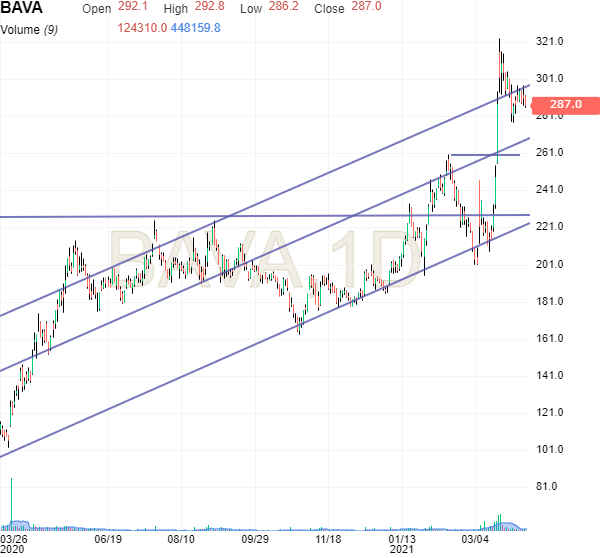The height and width of the screenshot is (558, 600).
Task: Click the 03/04 date axis label
Action: [476, 537]
